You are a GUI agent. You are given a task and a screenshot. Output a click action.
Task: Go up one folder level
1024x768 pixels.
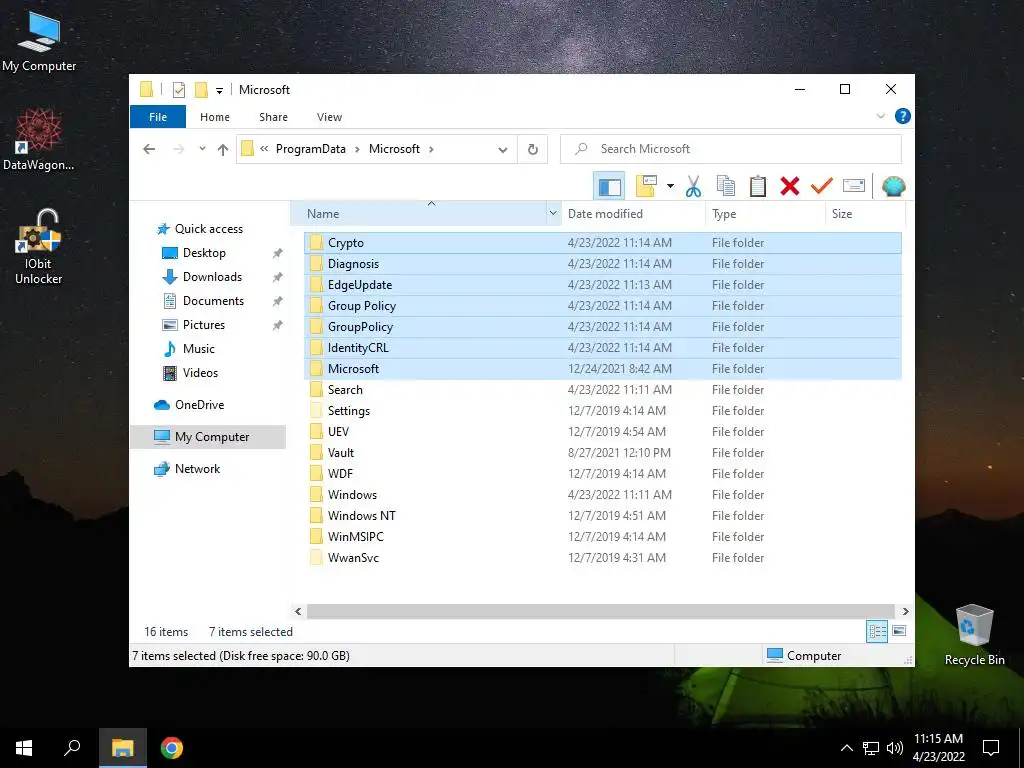(223, 150)
